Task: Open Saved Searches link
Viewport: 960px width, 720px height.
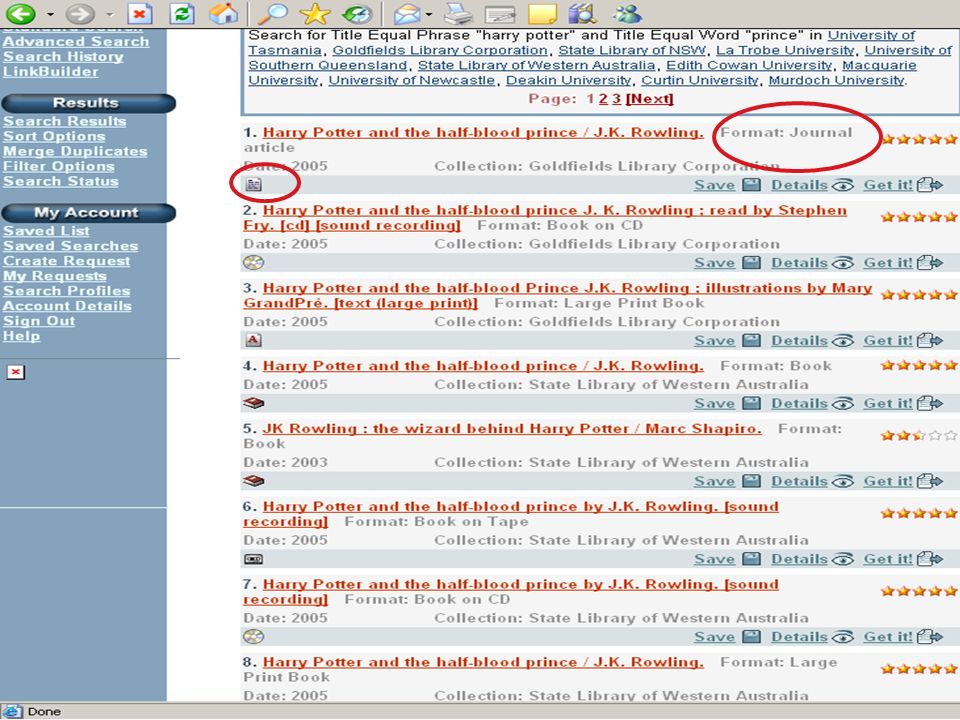Action: [x=70, y=246]
